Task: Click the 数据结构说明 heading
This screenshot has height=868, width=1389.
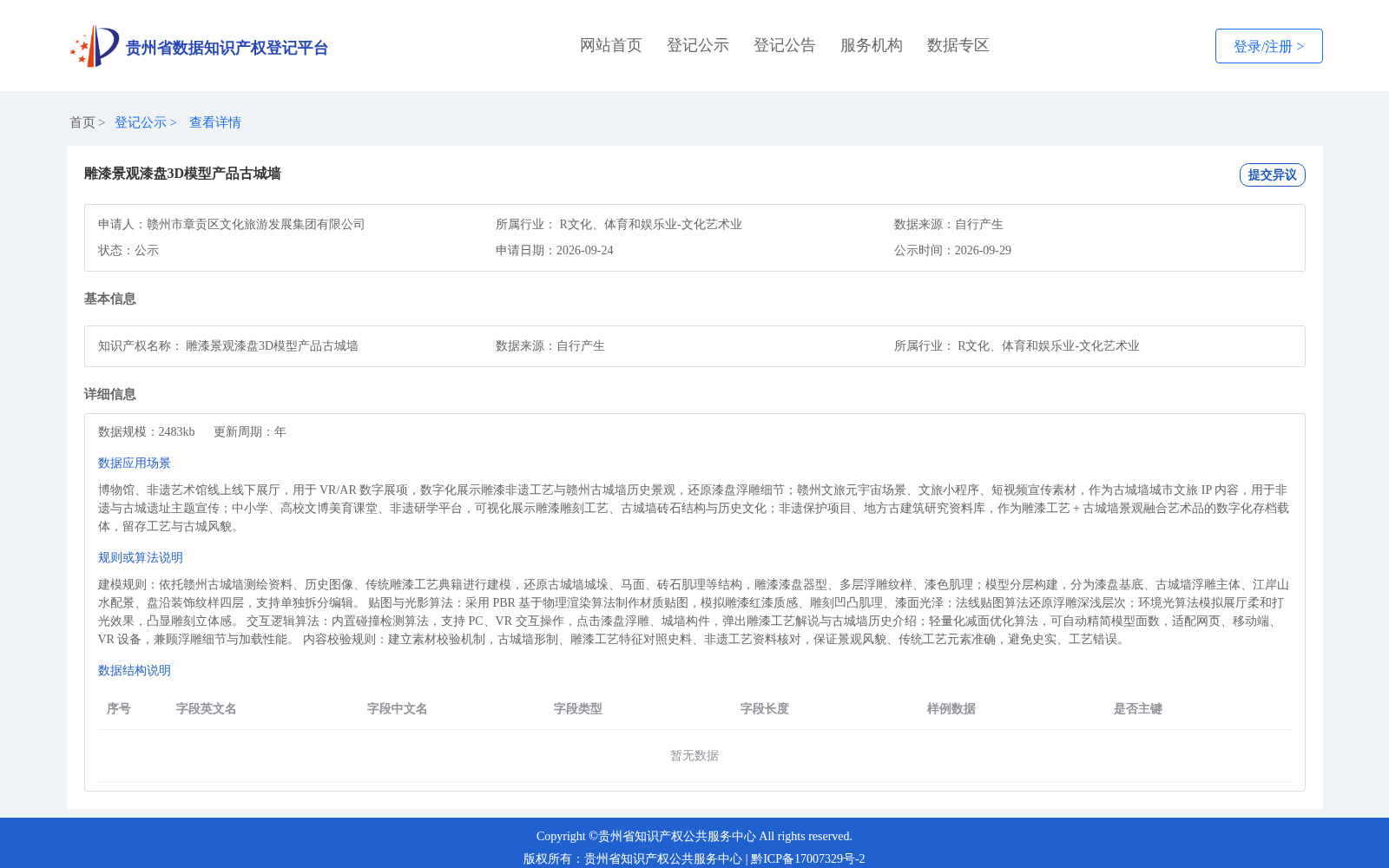Action: point(135,671)
